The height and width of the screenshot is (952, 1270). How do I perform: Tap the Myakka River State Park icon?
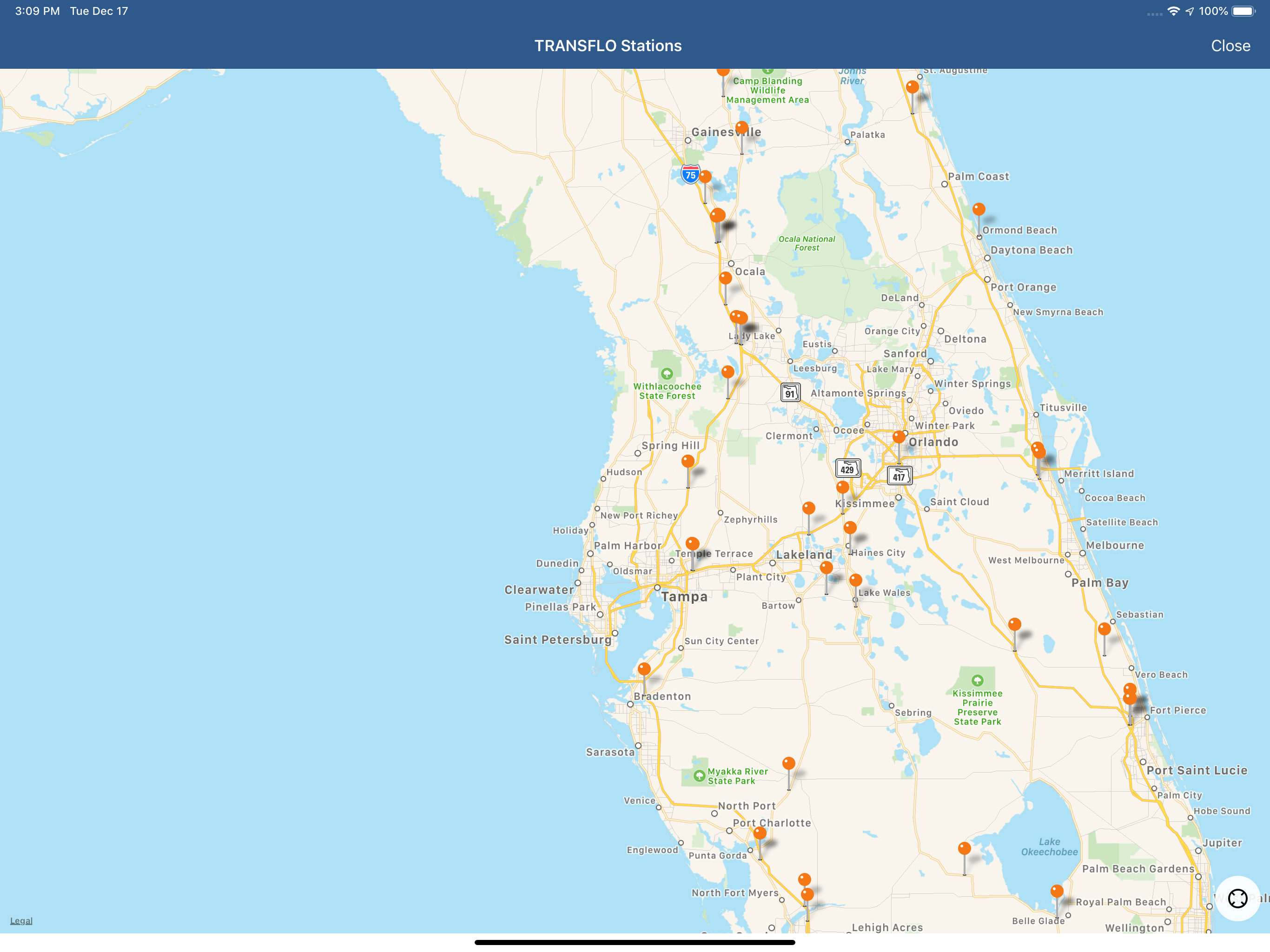tap(699, 776)
